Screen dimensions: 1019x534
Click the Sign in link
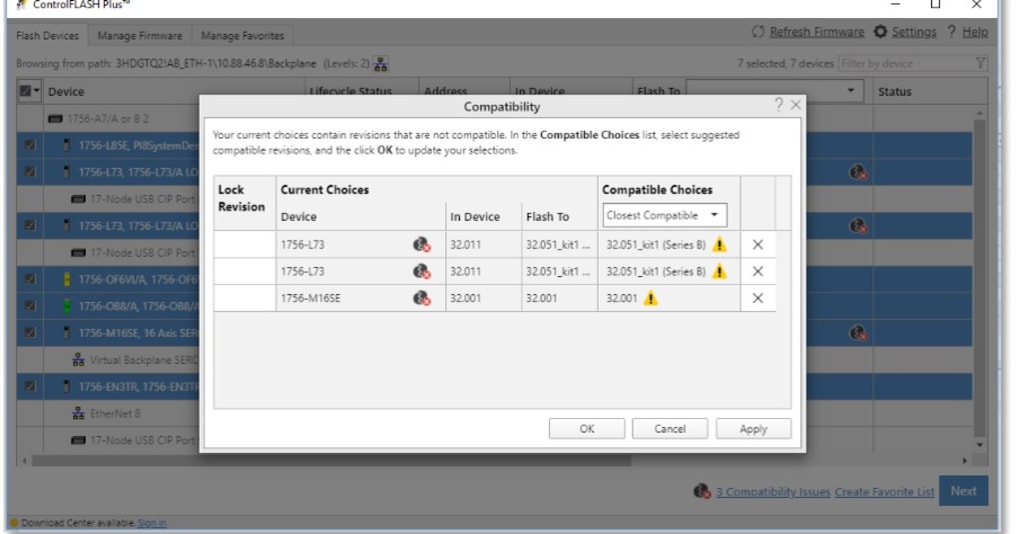(152, 523)
